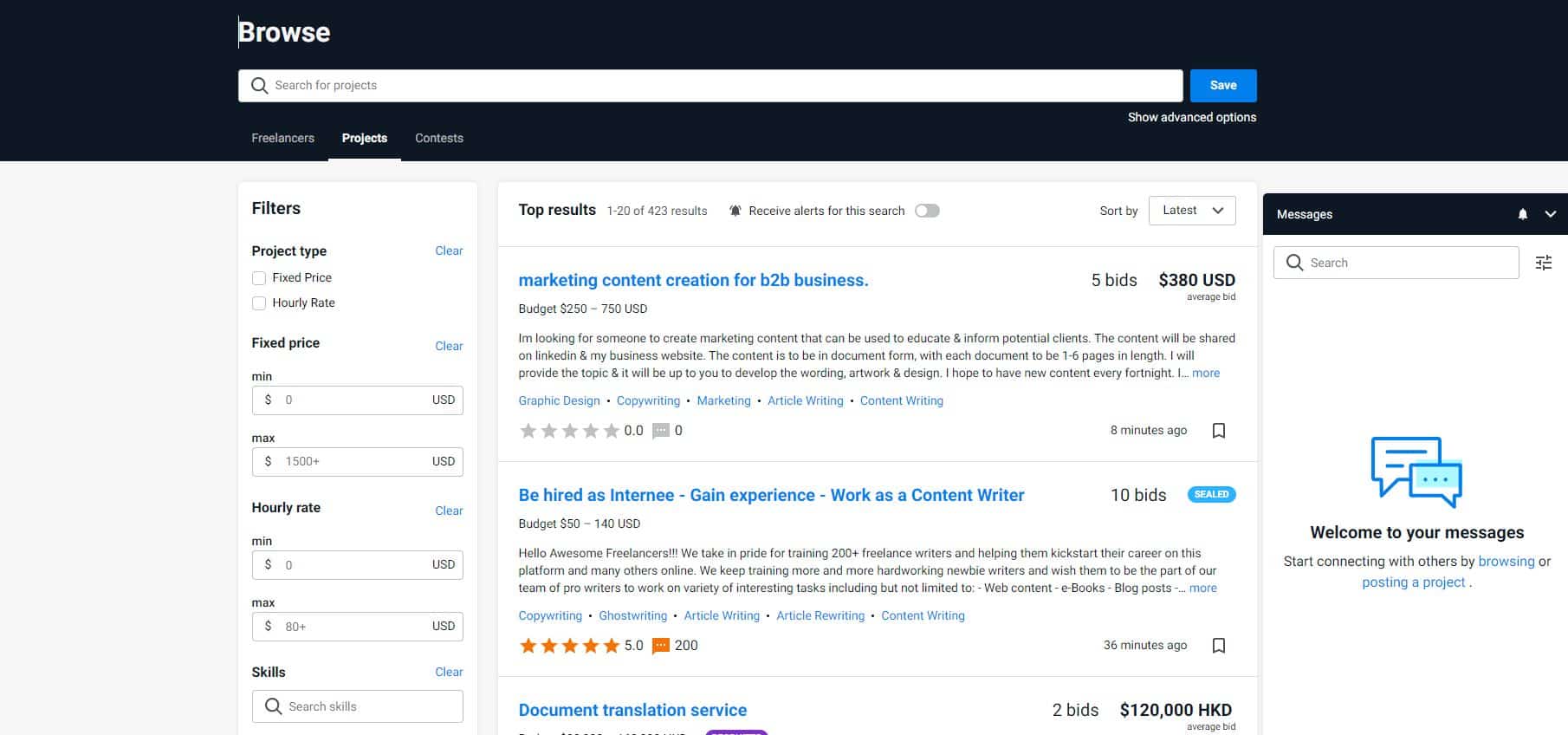This screenshot has height=735, width=1568.
Task: Click the magnifier icon in the Search skills box
Action: coord(273,706)
